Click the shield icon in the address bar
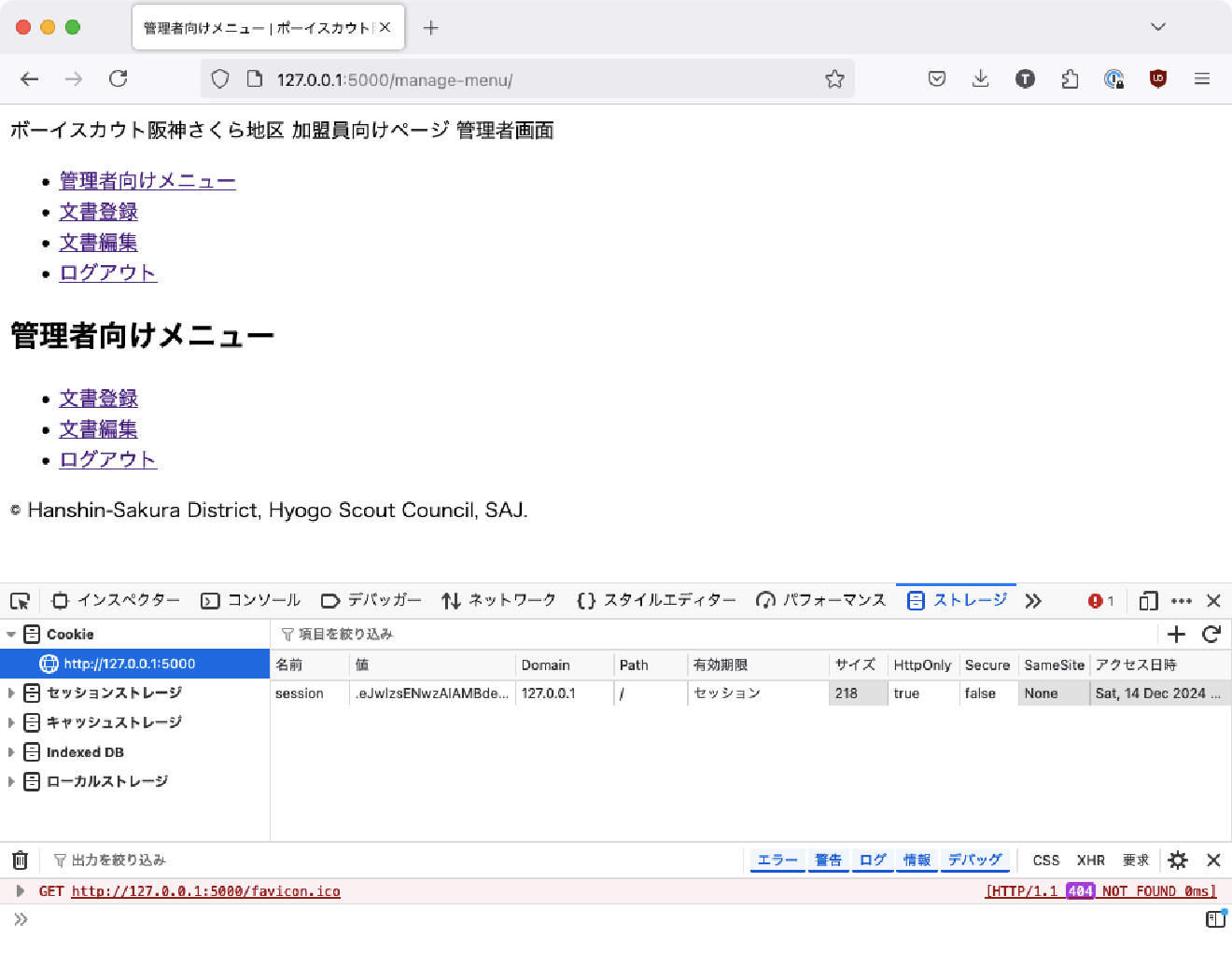 coord(219,78)
